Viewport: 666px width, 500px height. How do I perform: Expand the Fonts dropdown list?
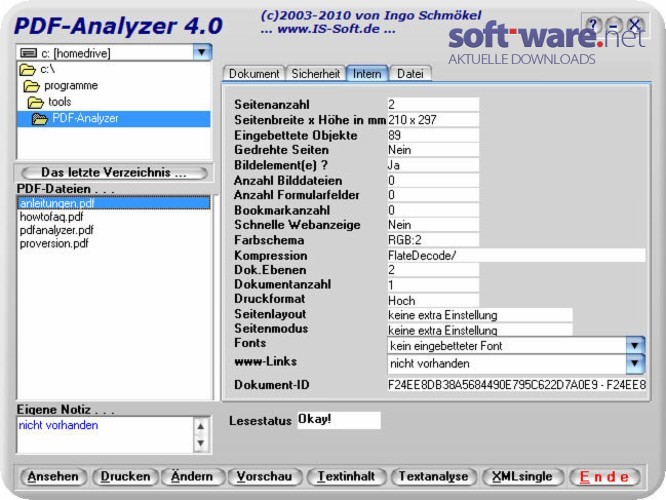[635, 345]
